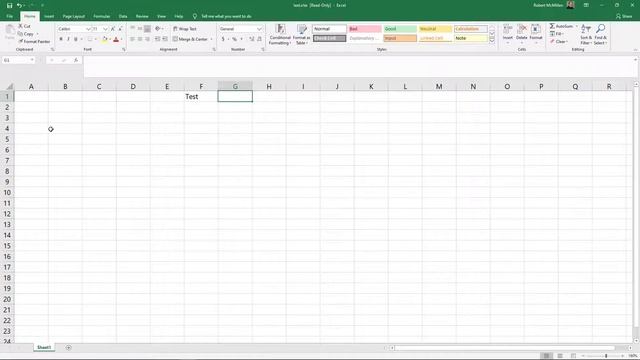Open AutoSum dropdown arrow

click(576, 26)
